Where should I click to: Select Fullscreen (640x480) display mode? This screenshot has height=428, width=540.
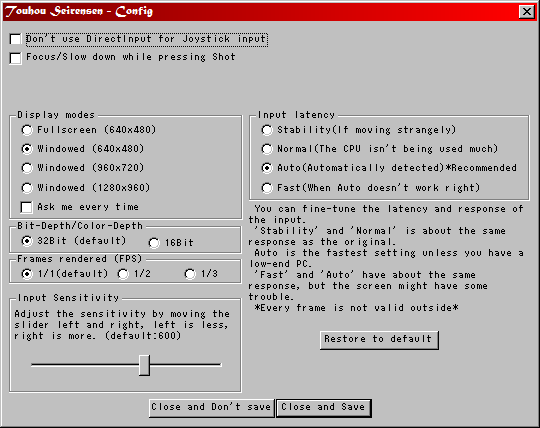tap(27, 130)
